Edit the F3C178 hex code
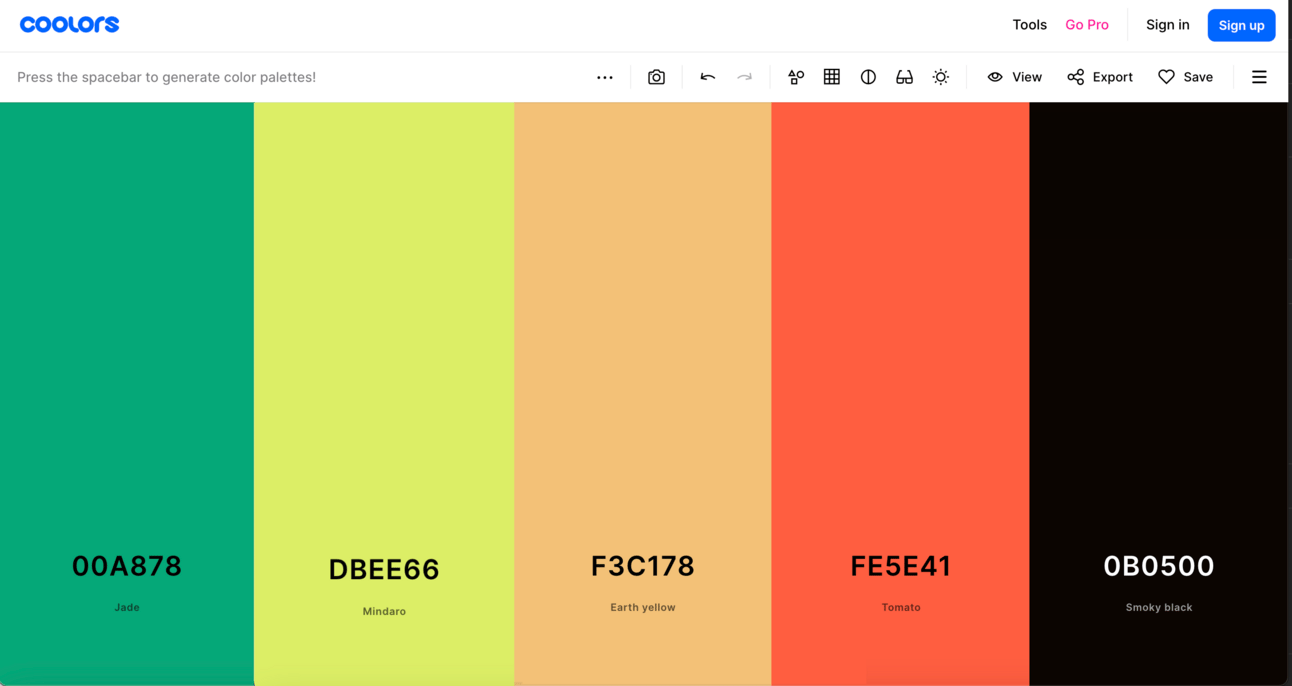Image resolution: width=1292 pixels, height=686 pixels. click(x=643, y=566)
